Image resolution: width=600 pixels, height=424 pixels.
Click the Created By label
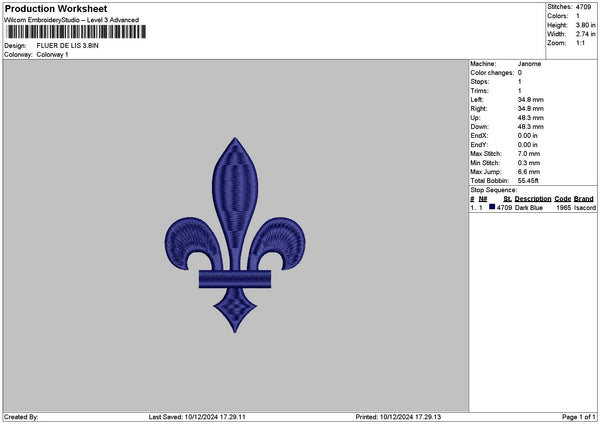click(x=21, y=417)
